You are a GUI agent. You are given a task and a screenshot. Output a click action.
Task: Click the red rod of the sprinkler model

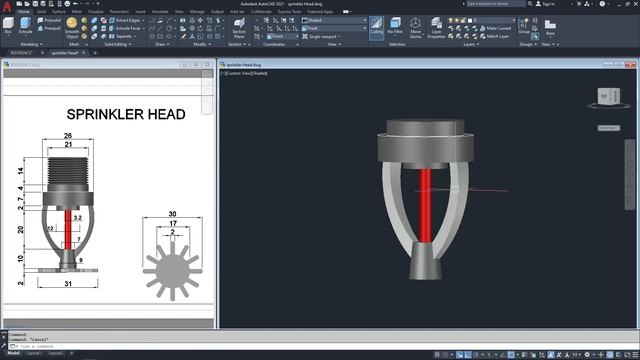(x=425, y=205)
